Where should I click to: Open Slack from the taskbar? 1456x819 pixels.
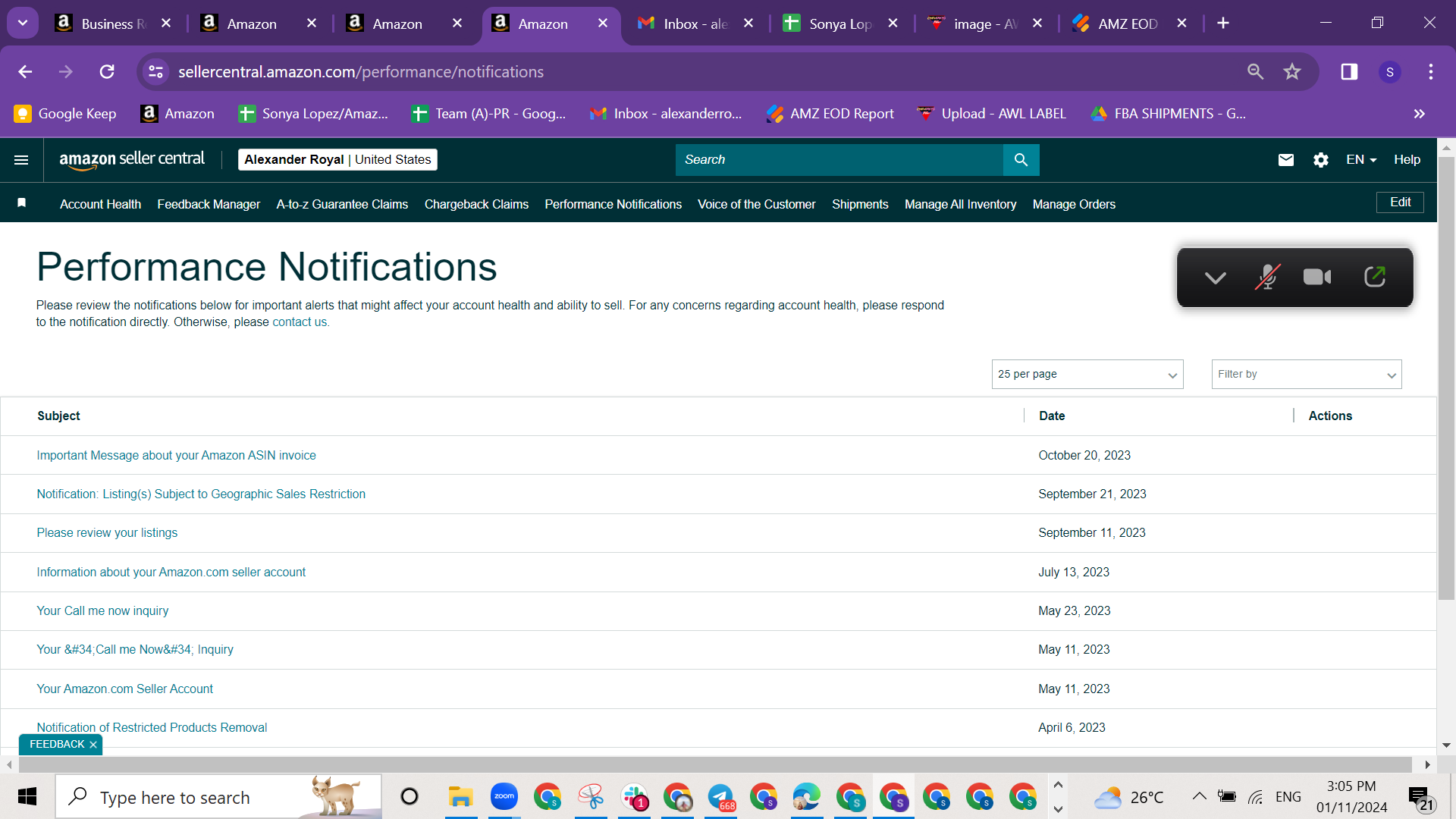point(634,796)
